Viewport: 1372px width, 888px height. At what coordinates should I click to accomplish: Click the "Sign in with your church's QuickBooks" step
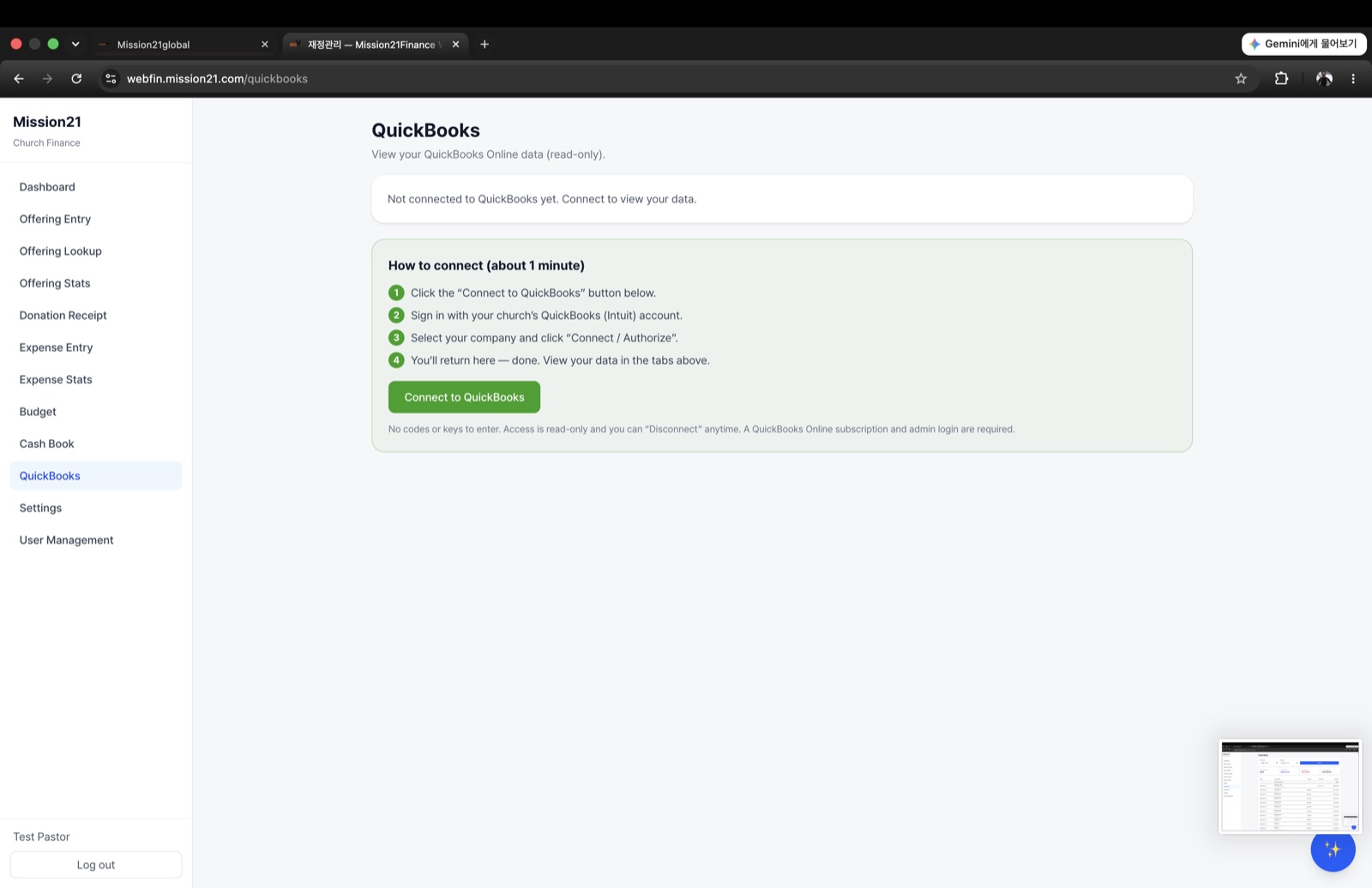tap(546, 316)
